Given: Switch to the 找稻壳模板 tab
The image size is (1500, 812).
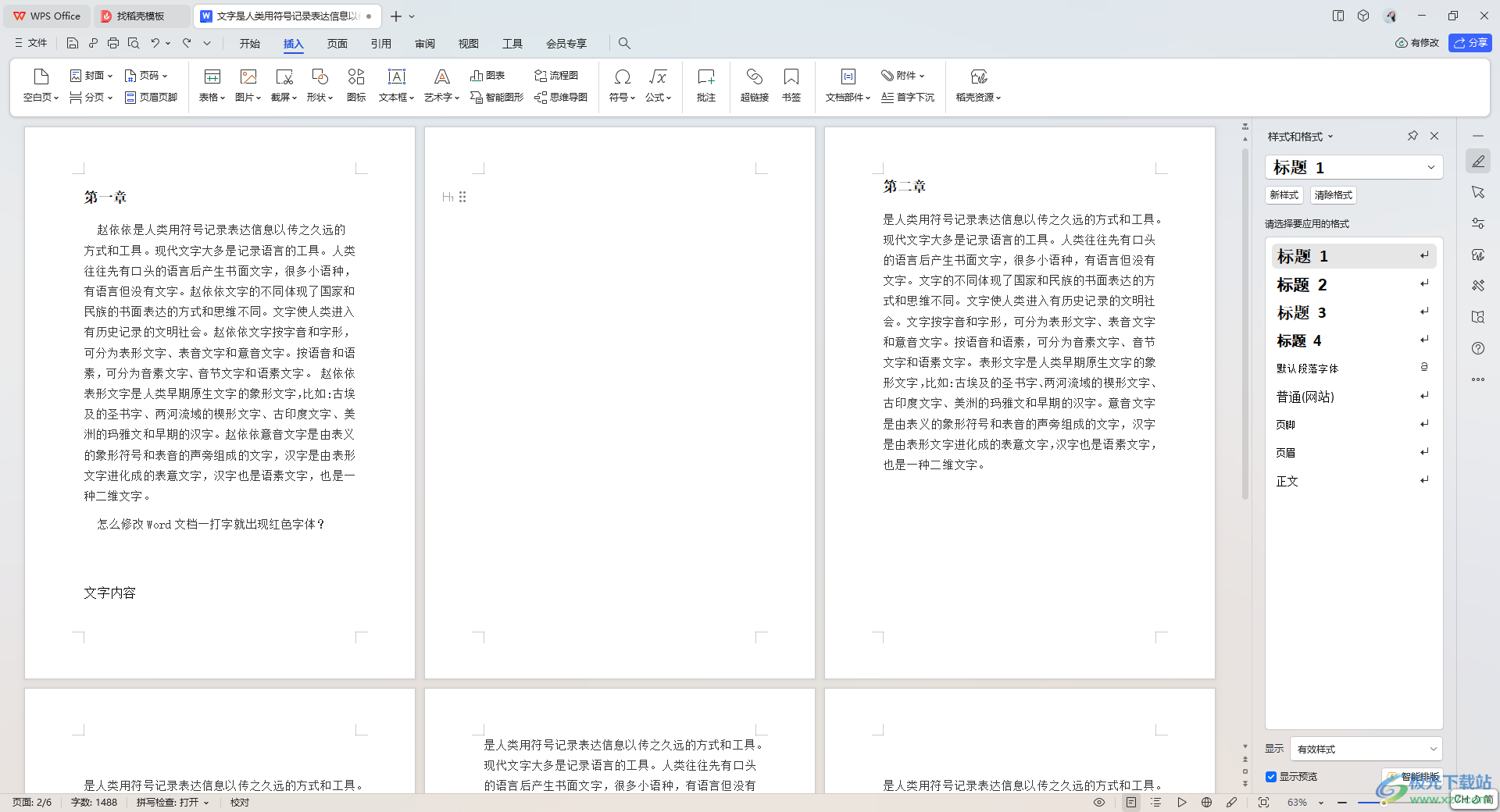Looking at the screenshot, I should coord(141,16).
